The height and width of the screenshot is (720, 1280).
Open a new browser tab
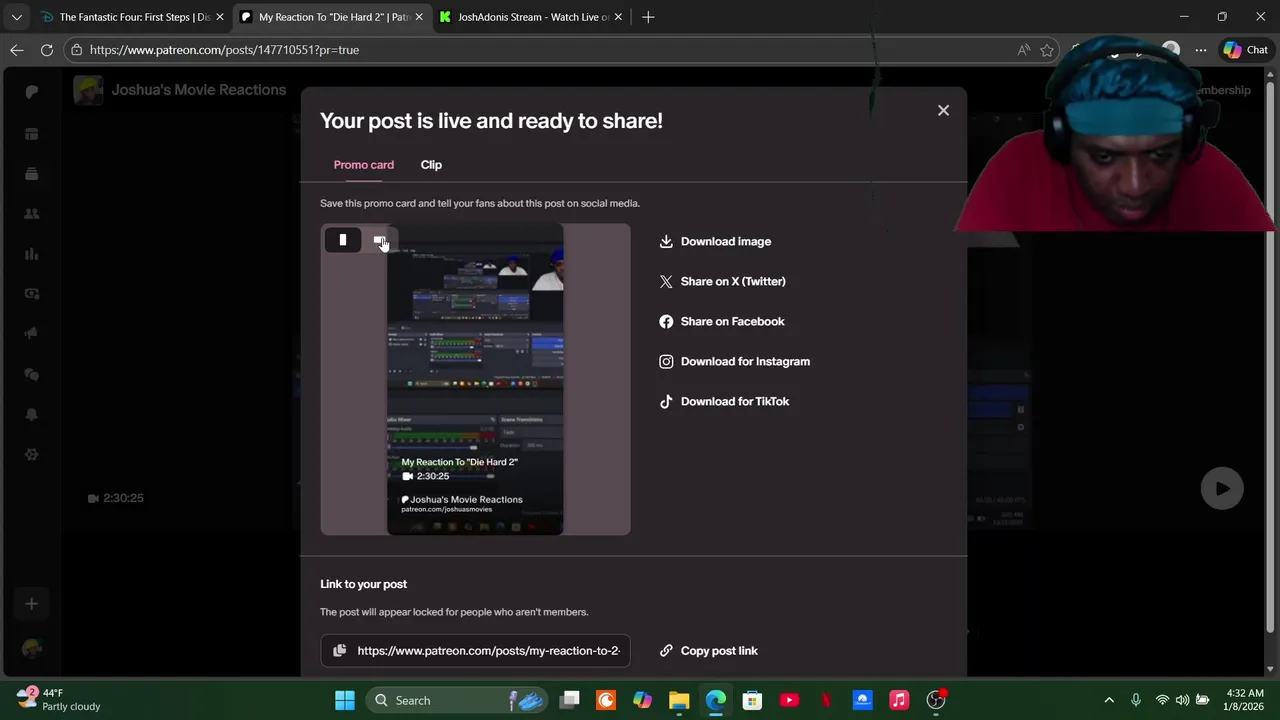coord(648,17)
